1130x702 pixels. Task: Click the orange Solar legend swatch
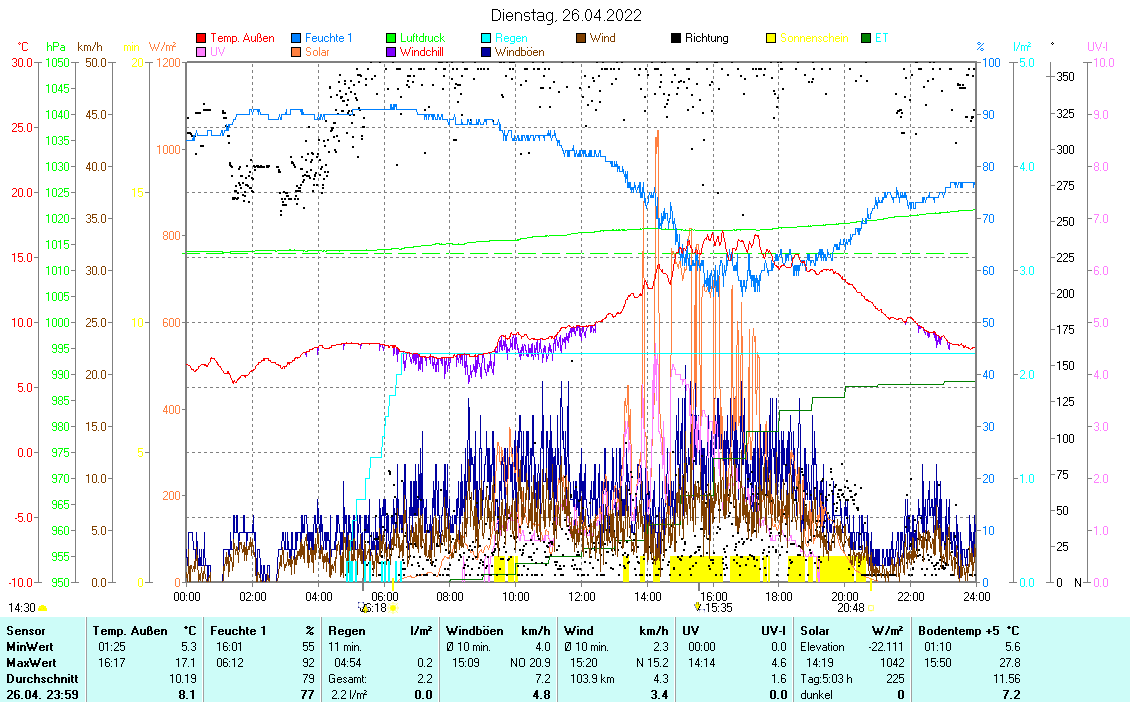point(297,51)
